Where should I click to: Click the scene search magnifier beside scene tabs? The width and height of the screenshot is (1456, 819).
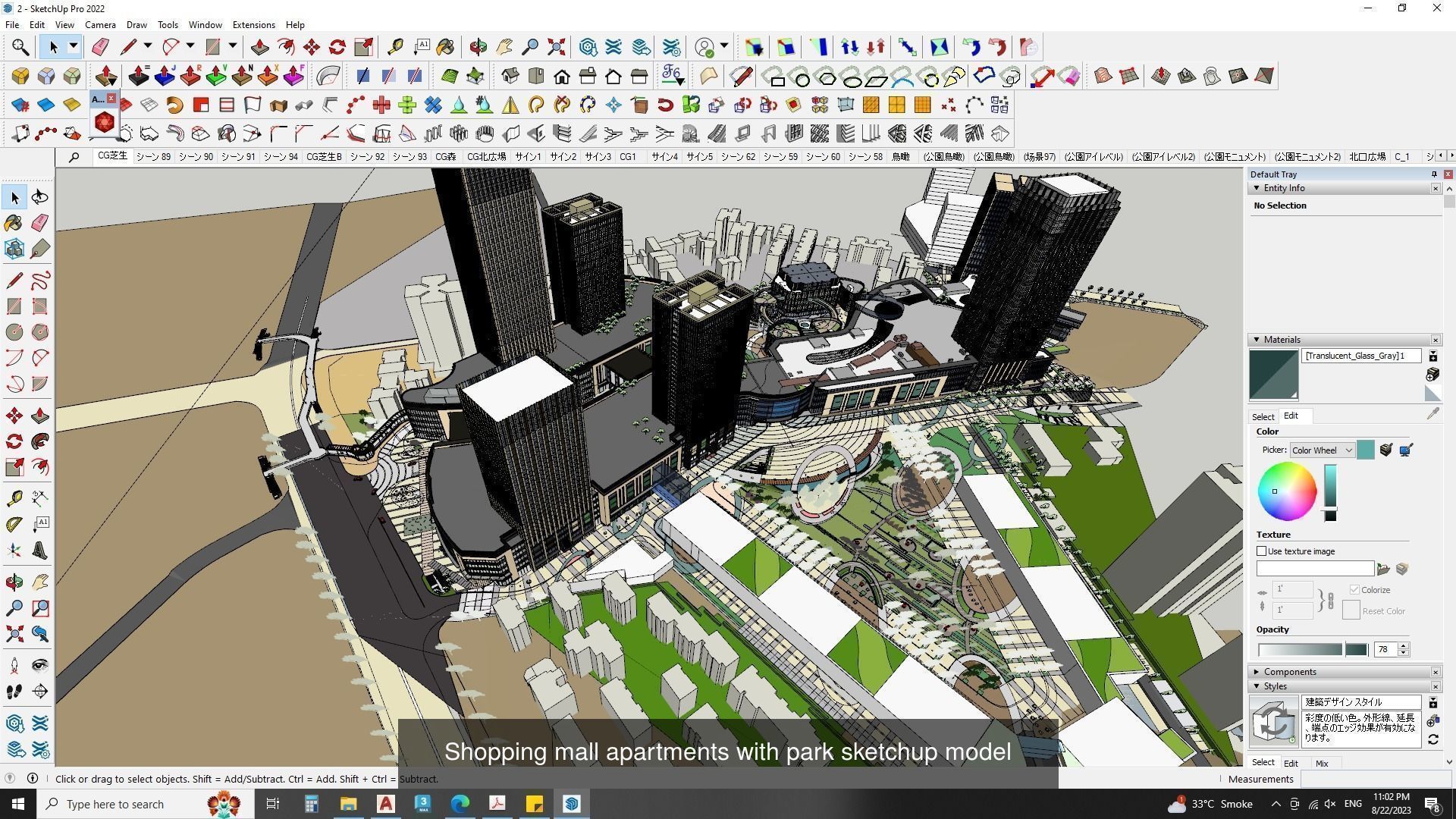coord(74,157)
